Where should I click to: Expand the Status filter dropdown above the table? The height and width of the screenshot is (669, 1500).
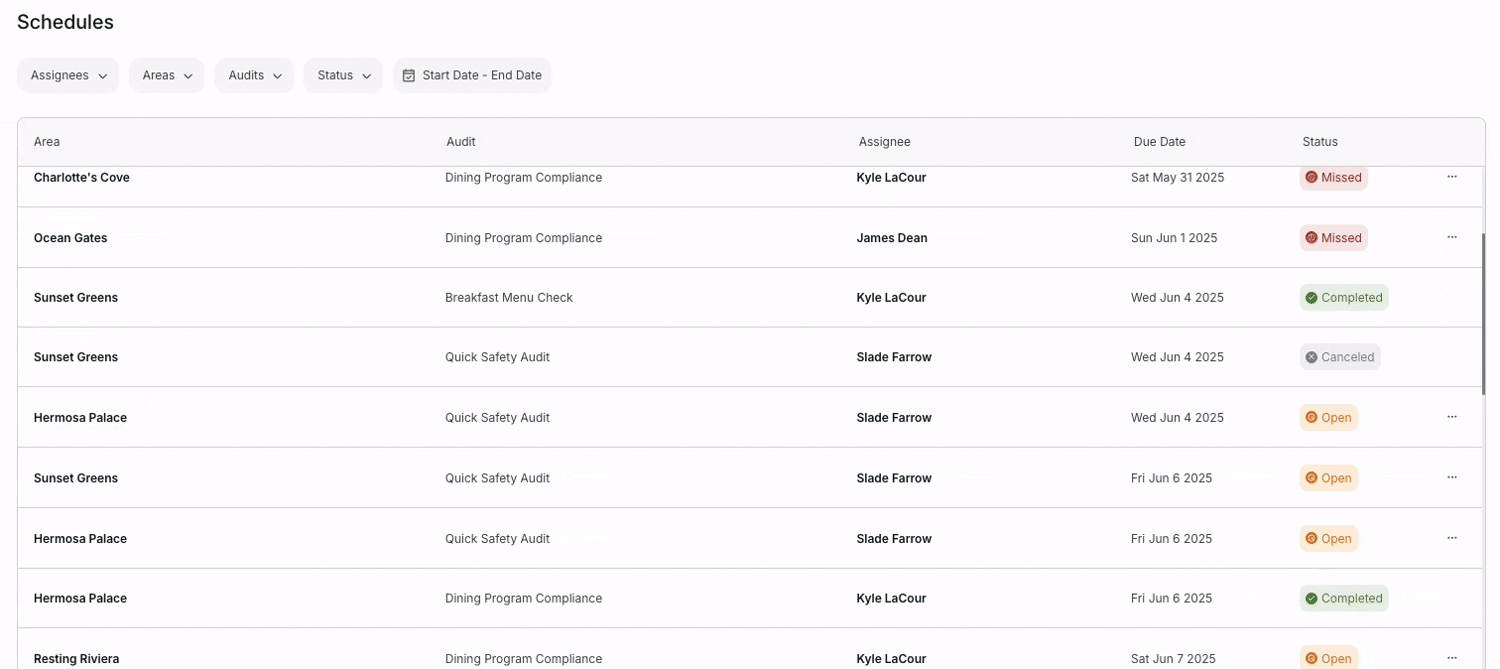[343, 75]
